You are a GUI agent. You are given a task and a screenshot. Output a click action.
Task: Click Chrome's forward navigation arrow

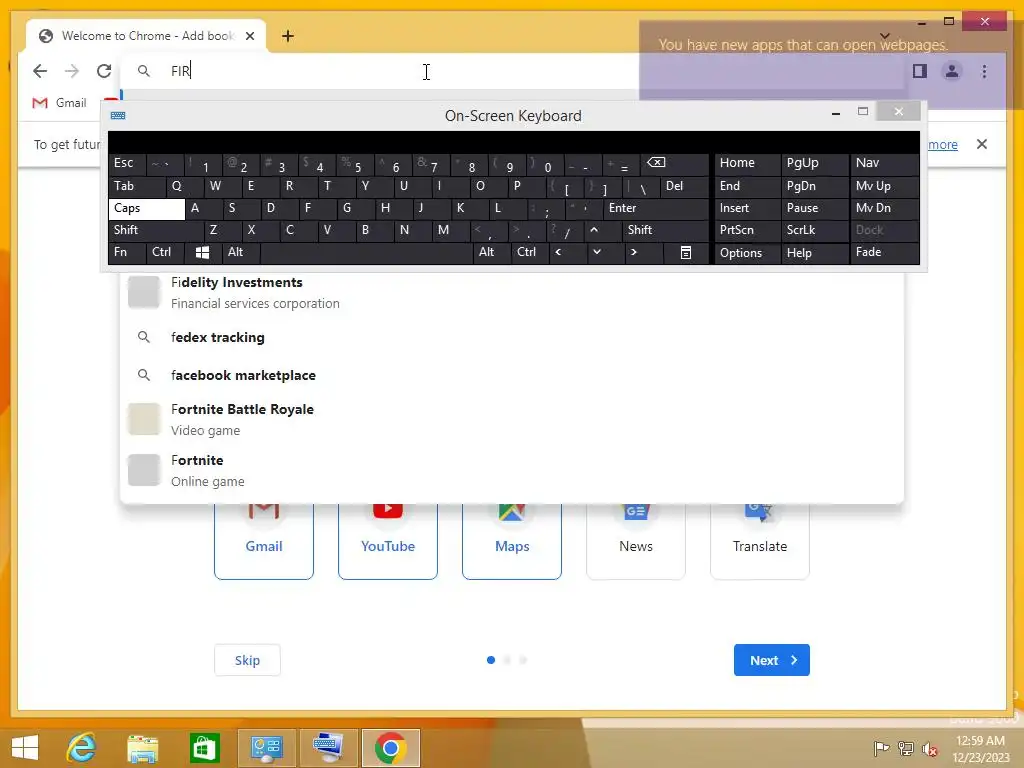[x=72, y=71]
